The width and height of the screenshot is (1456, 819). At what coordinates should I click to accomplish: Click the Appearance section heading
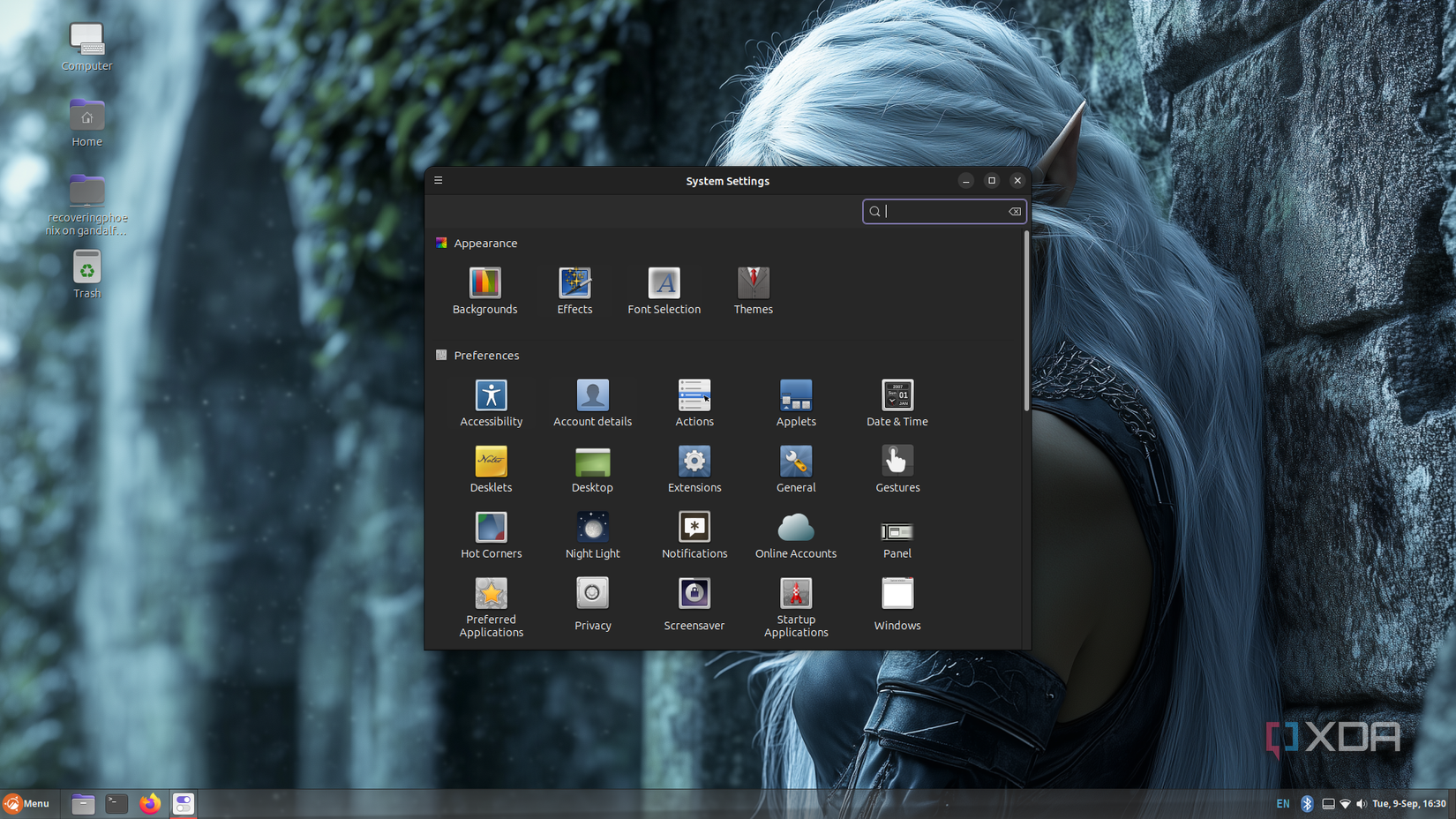tap(485, 244)
